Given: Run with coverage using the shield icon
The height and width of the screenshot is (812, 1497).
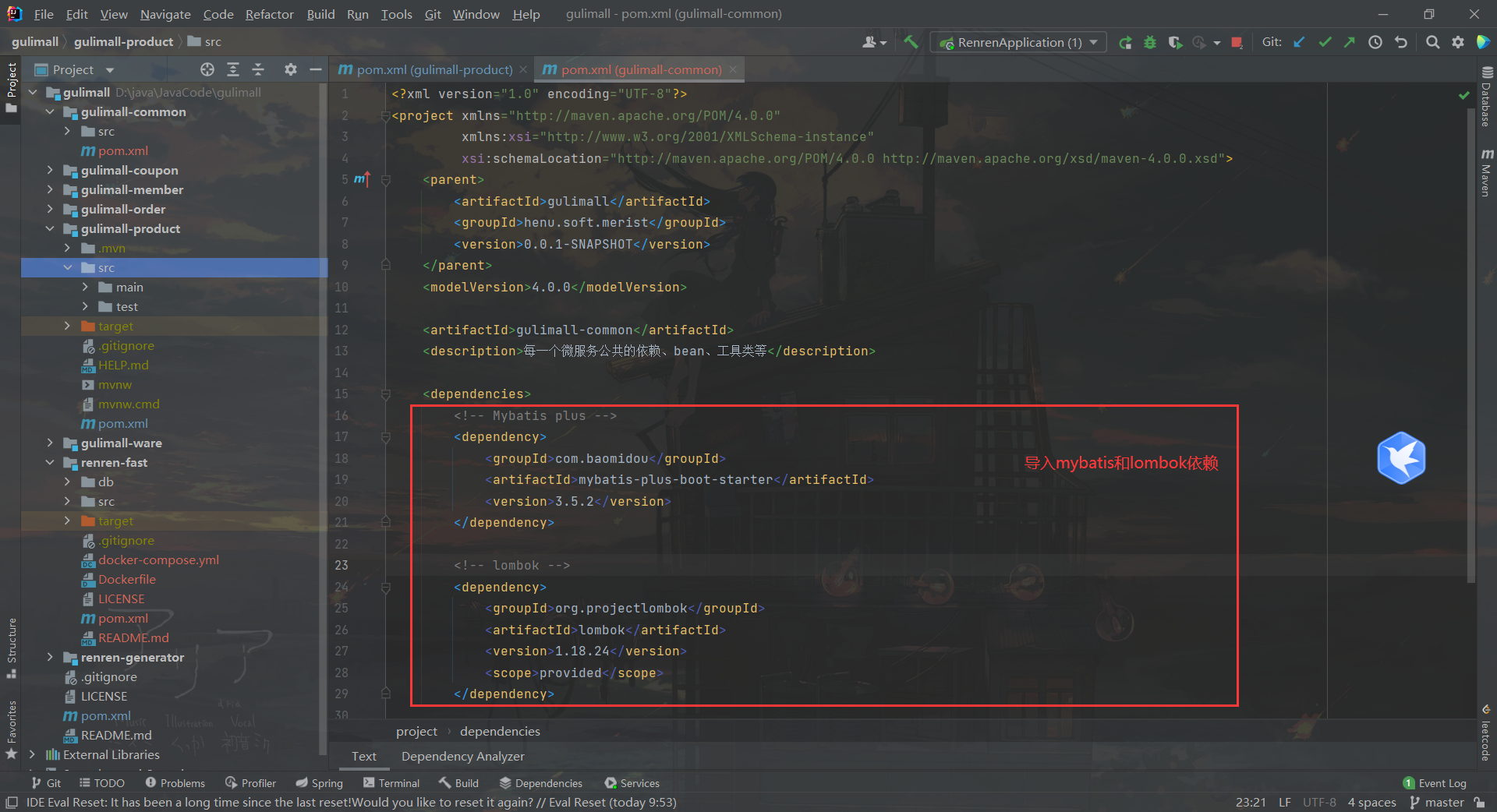Looking at the screenshot, I should click(x=1175, y=43).
